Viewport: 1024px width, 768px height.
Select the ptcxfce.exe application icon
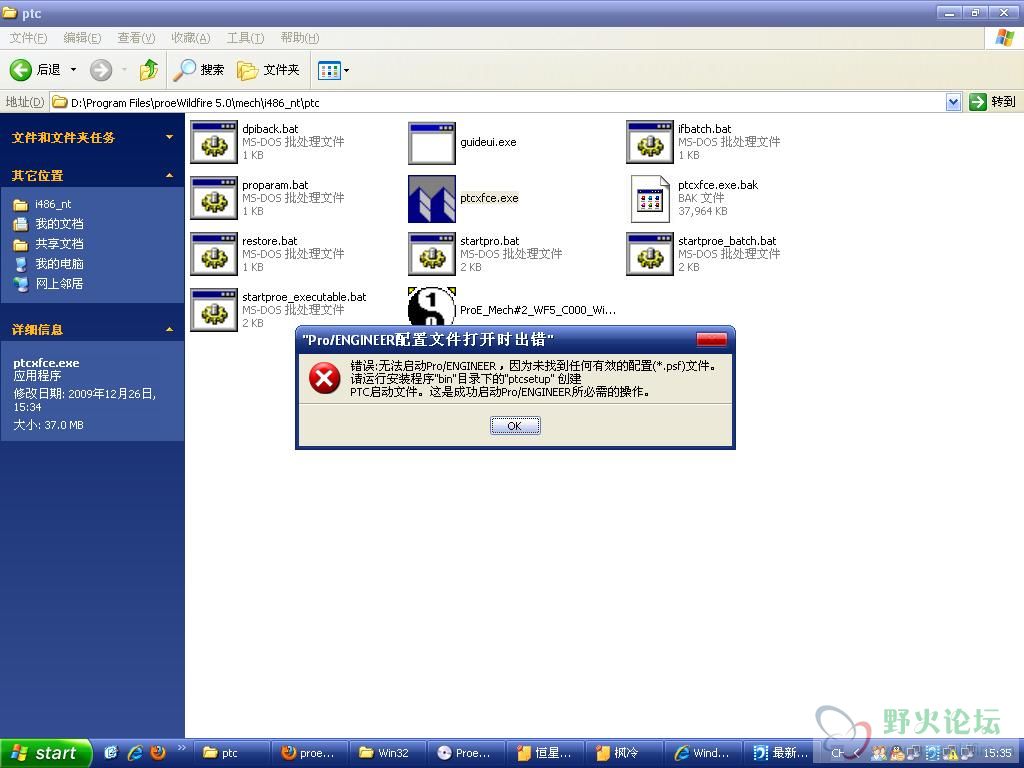point(432,199)
